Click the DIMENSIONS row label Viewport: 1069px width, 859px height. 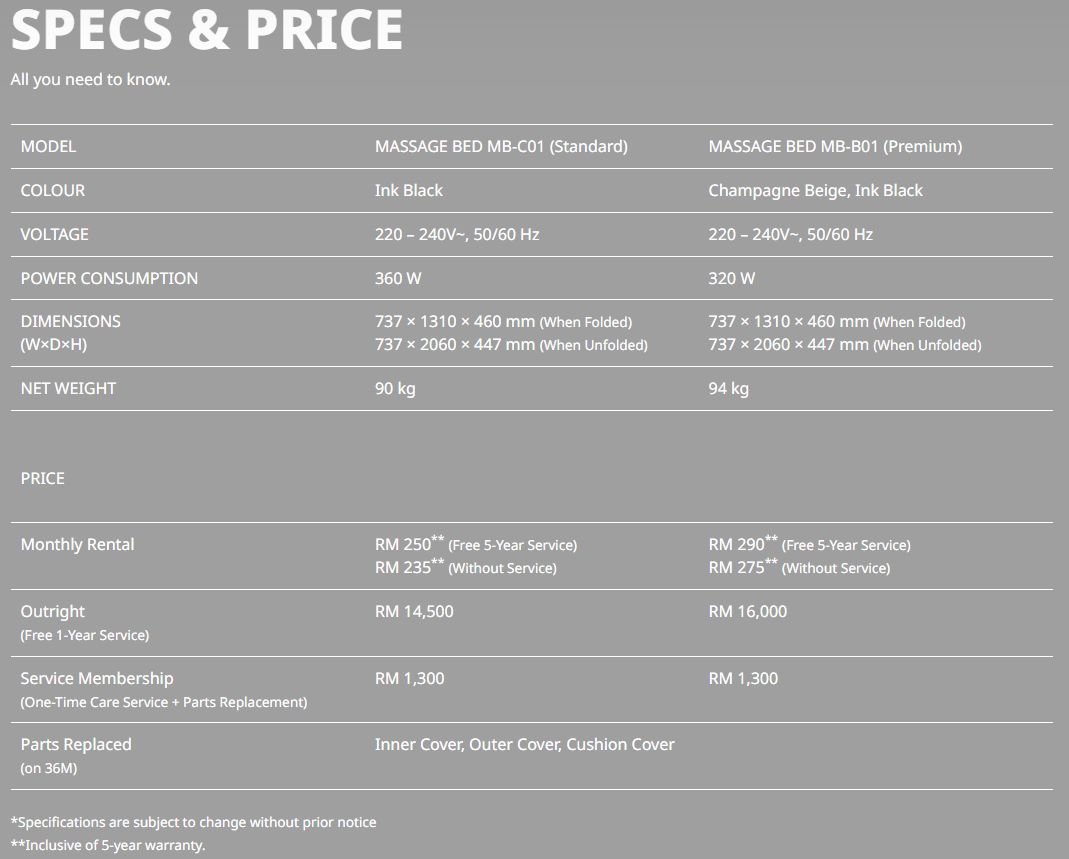coord(70,322)
